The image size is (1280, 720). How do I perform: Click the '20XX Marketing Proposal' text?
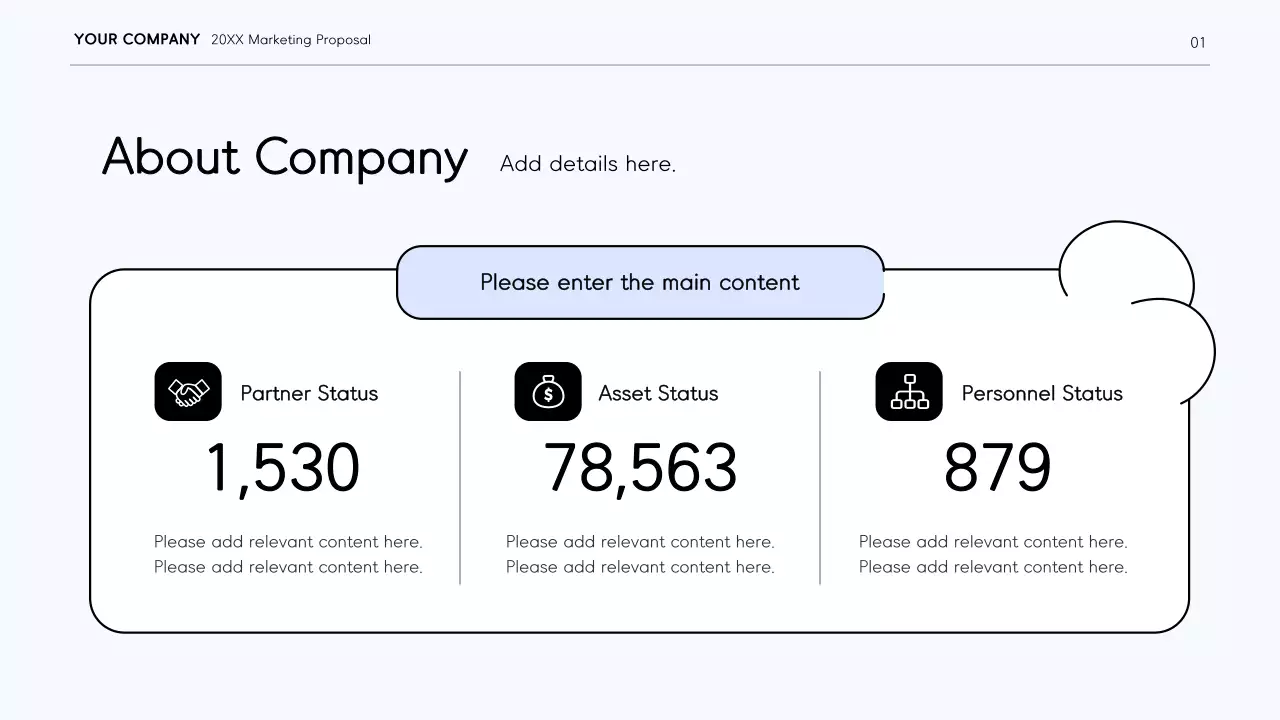291,40
